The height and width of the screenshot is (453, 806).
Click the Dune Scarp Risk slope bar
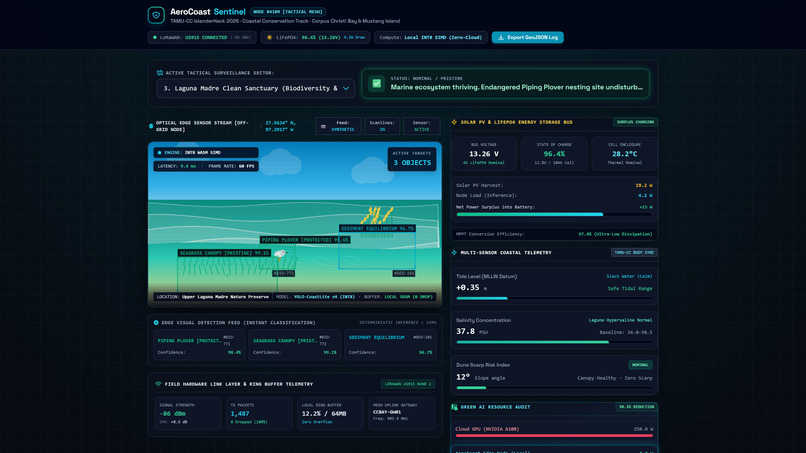point(554,388)
